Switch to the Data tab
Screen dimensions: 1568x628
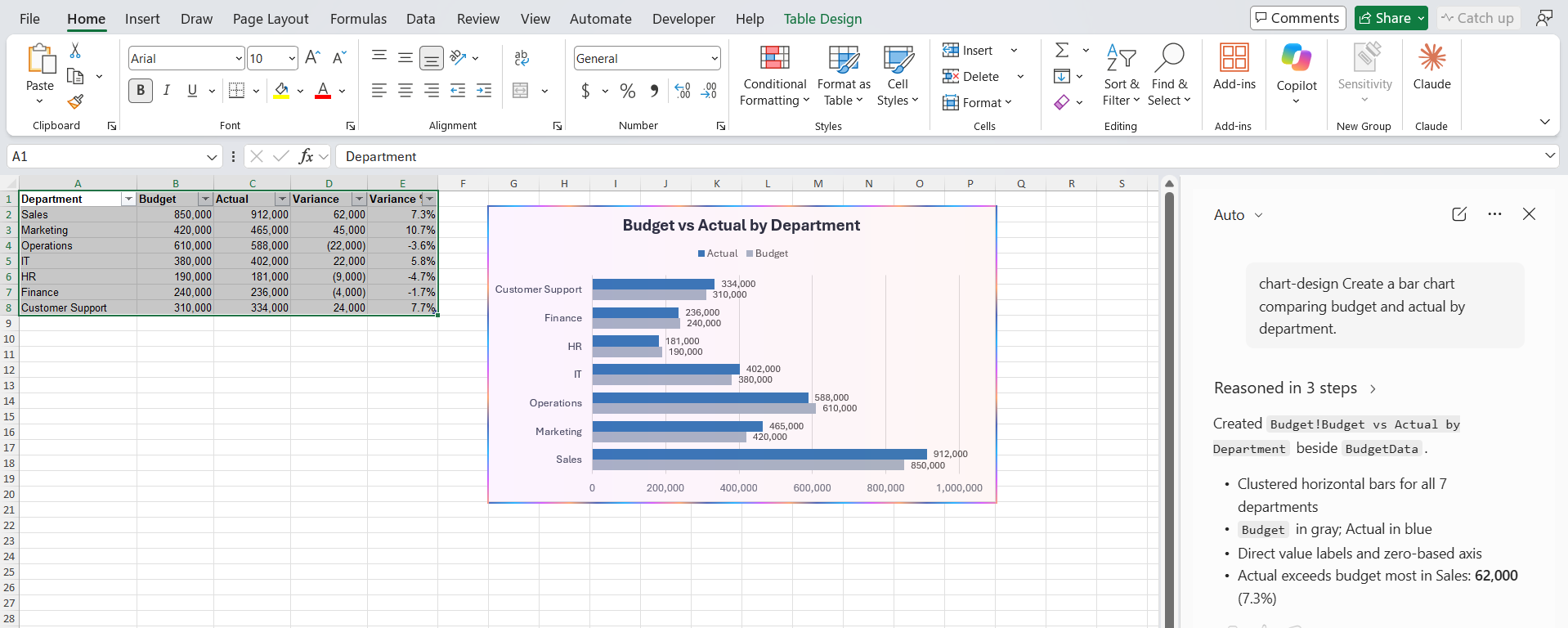click(x=420, y=18)
